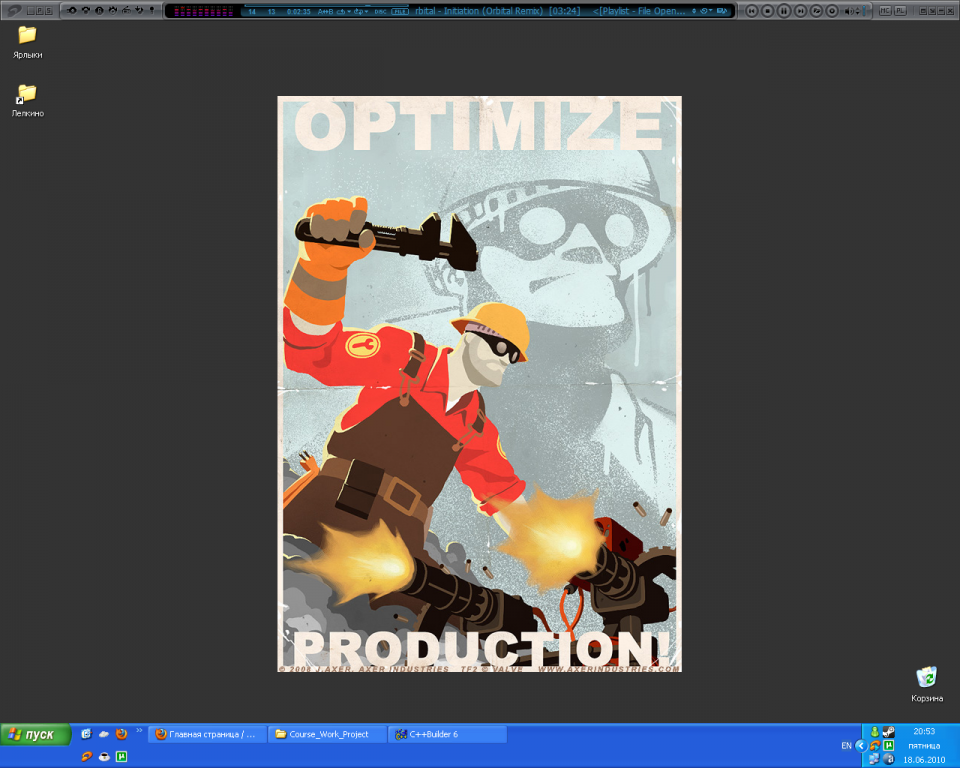Image resolution: width=960 pixels, height=768 pixels.
Task: Open the Лепкино shortcut folder
Action: click(x=28, y=101)
